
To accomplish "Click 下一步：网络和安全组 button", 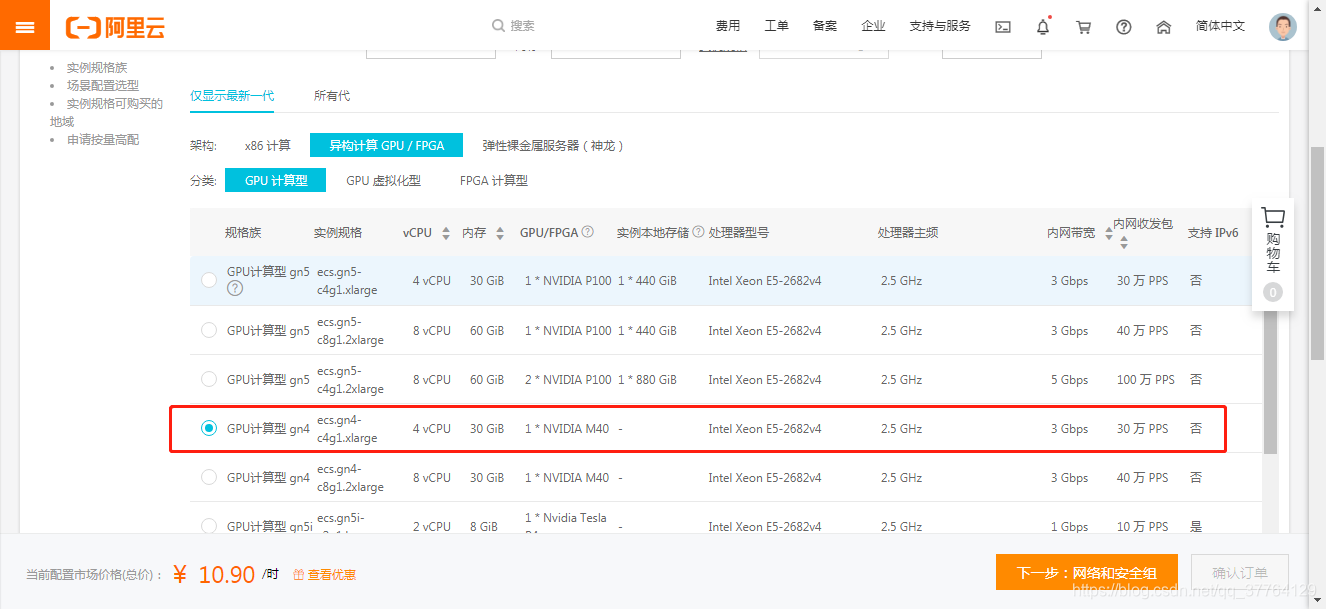I will (x=1087, y=573).
